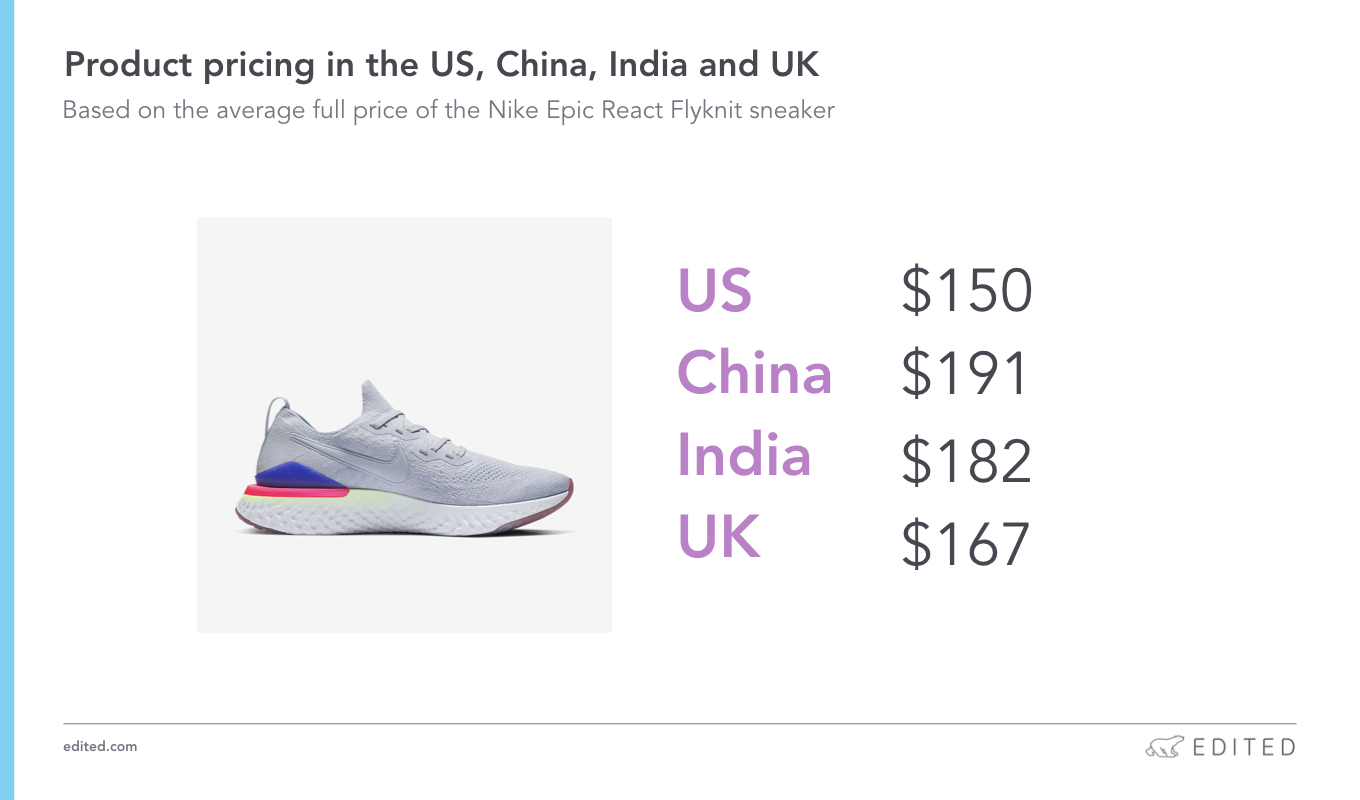Click the light blue side bar
The width and height of the screenshot is (1360, 800).
[x=7, y=400]
